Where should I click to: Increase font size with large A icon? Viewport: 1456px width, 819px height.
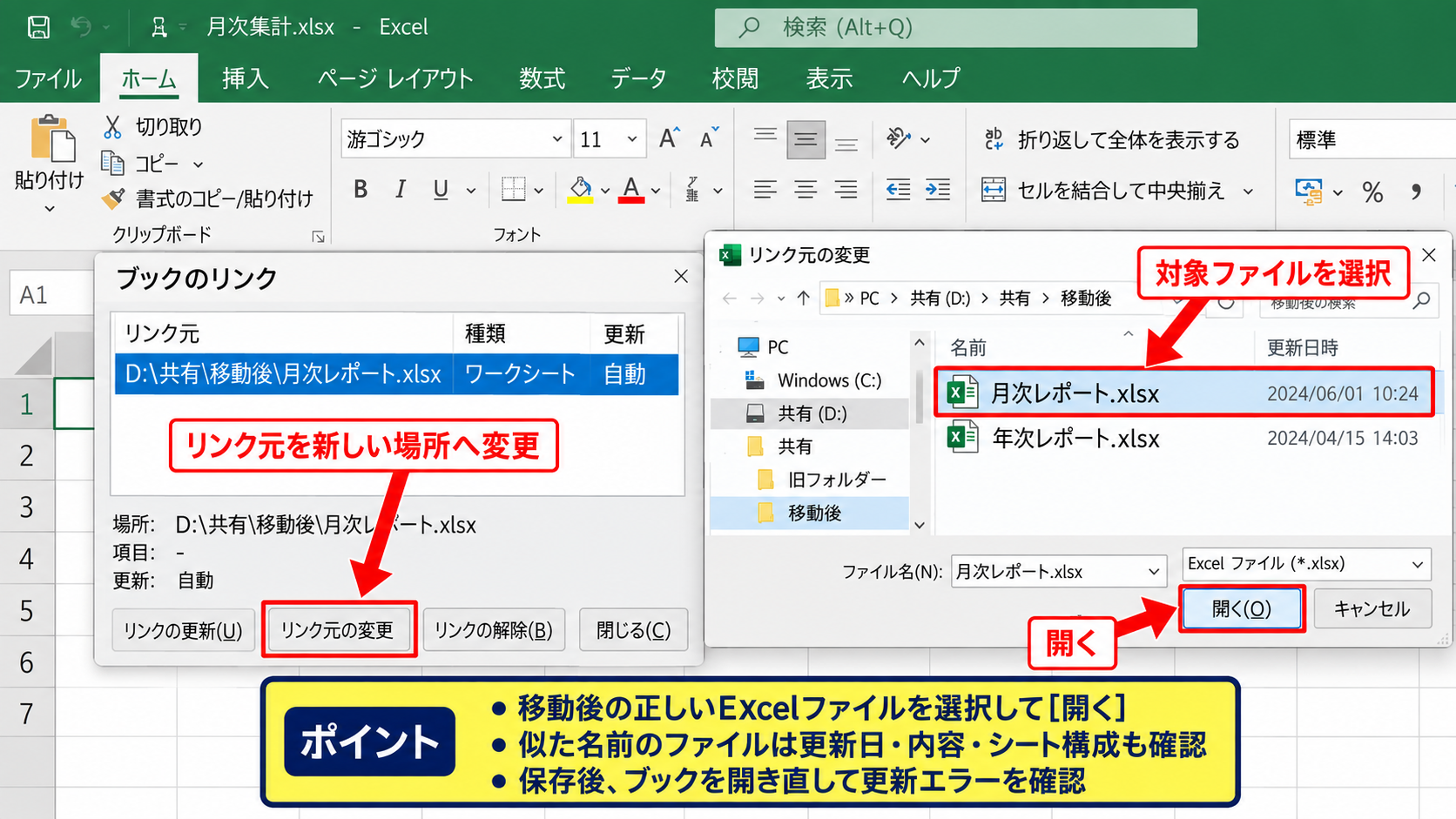669,138
